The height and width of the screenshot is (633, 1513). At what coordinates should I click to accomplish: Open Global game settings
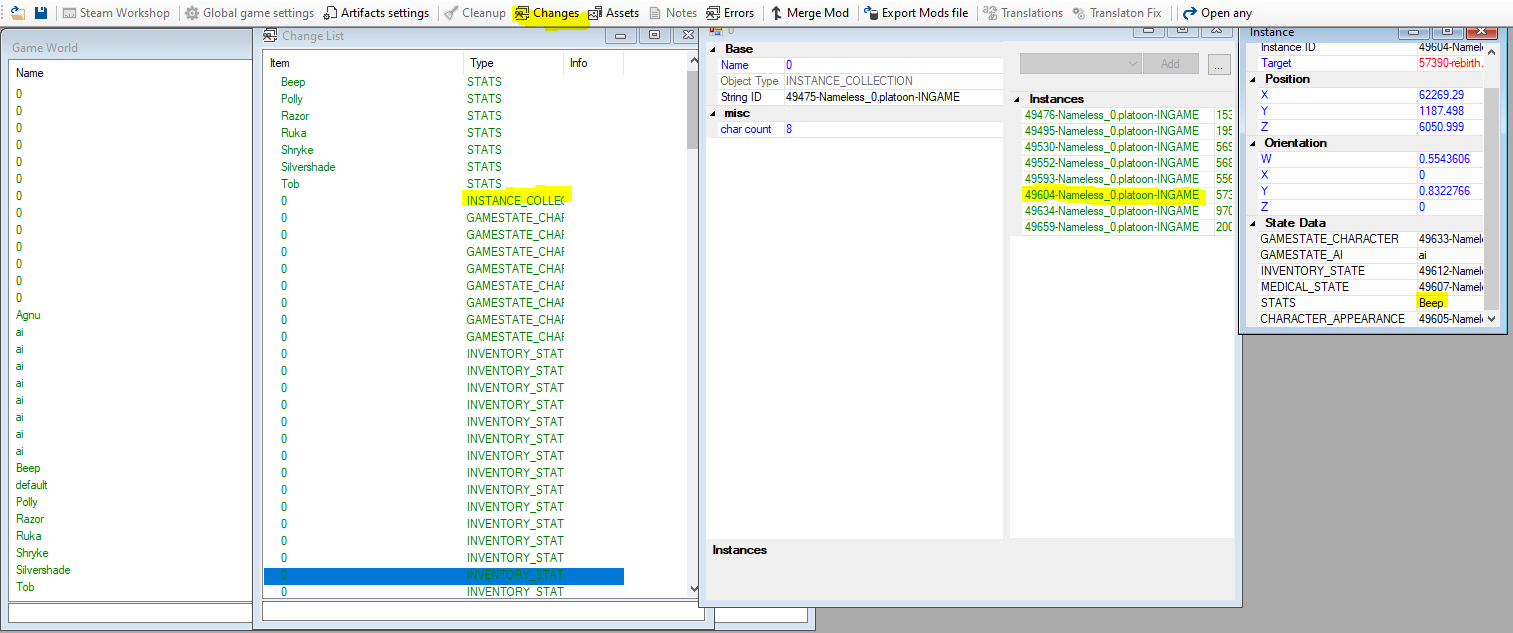pyautogui.click(x=250, y=13)
